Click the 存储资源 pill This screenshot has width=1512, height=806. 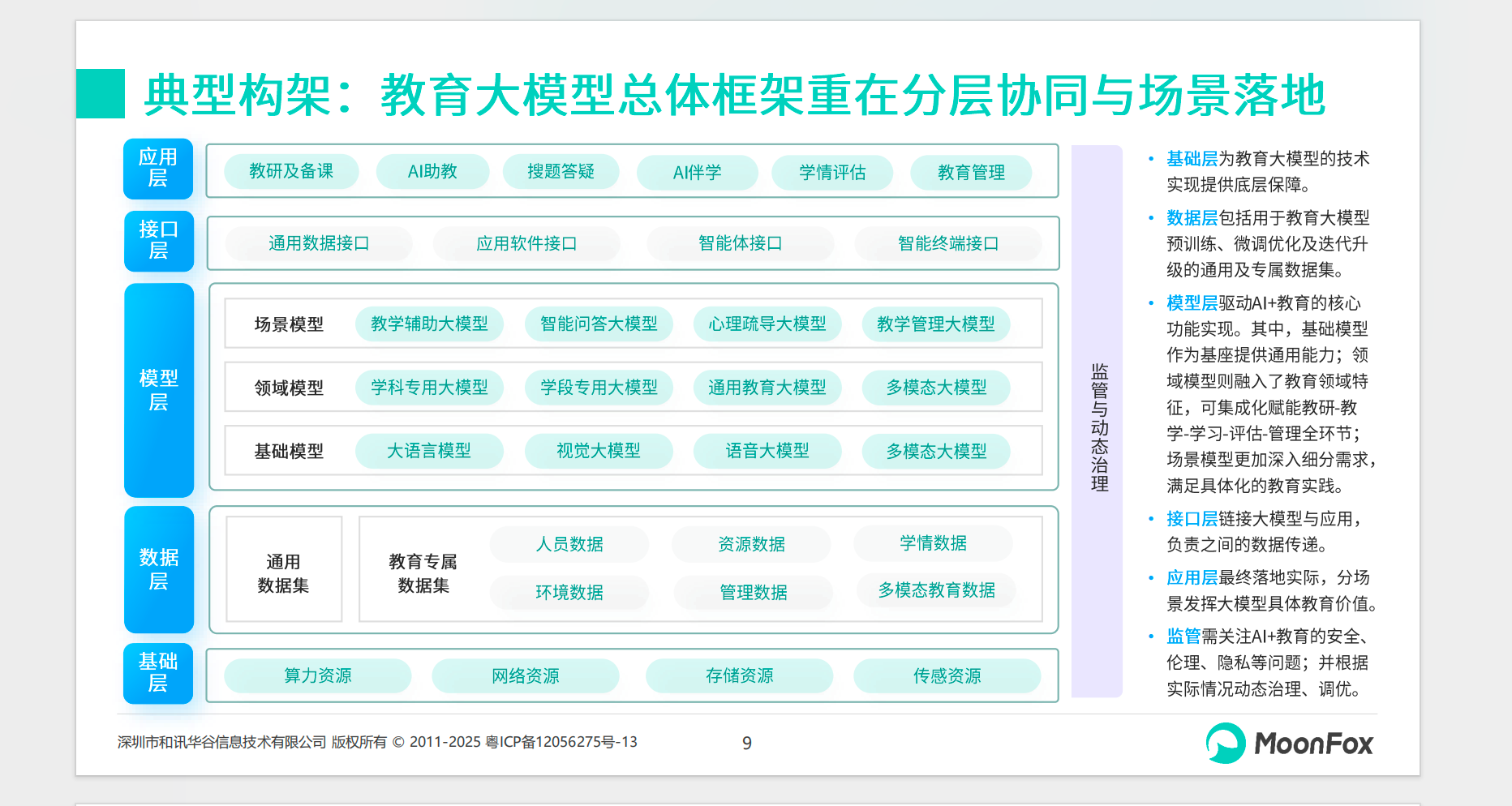740,675
